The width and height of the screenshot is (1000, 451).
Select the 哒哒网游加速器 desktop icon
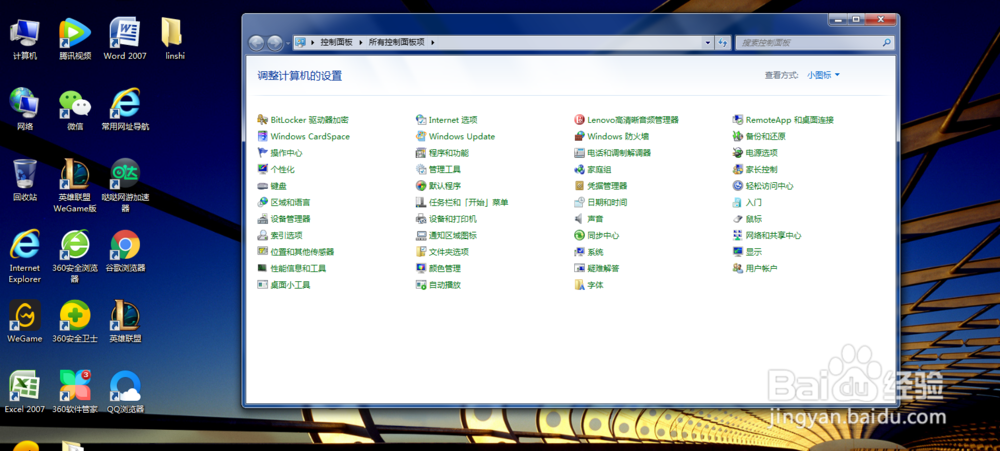click(x=125, y=185)
